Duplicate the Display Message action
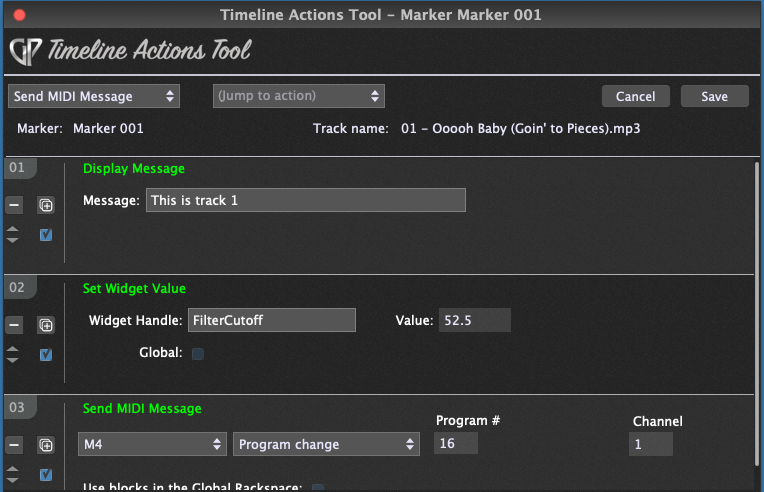 (x=46, y=205)
